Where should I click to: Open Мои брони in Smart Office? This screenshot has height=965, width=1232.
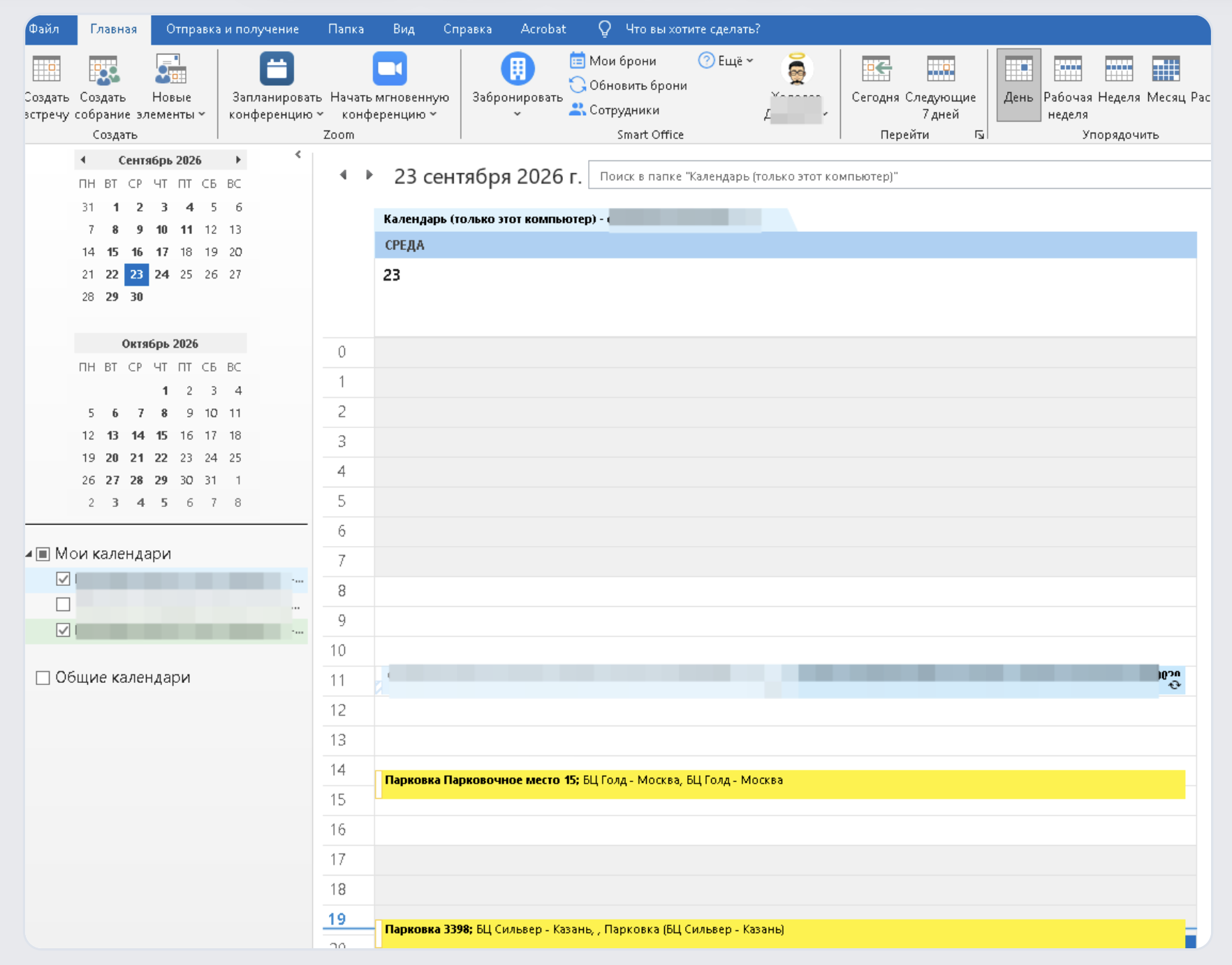[x=613, y=61]
